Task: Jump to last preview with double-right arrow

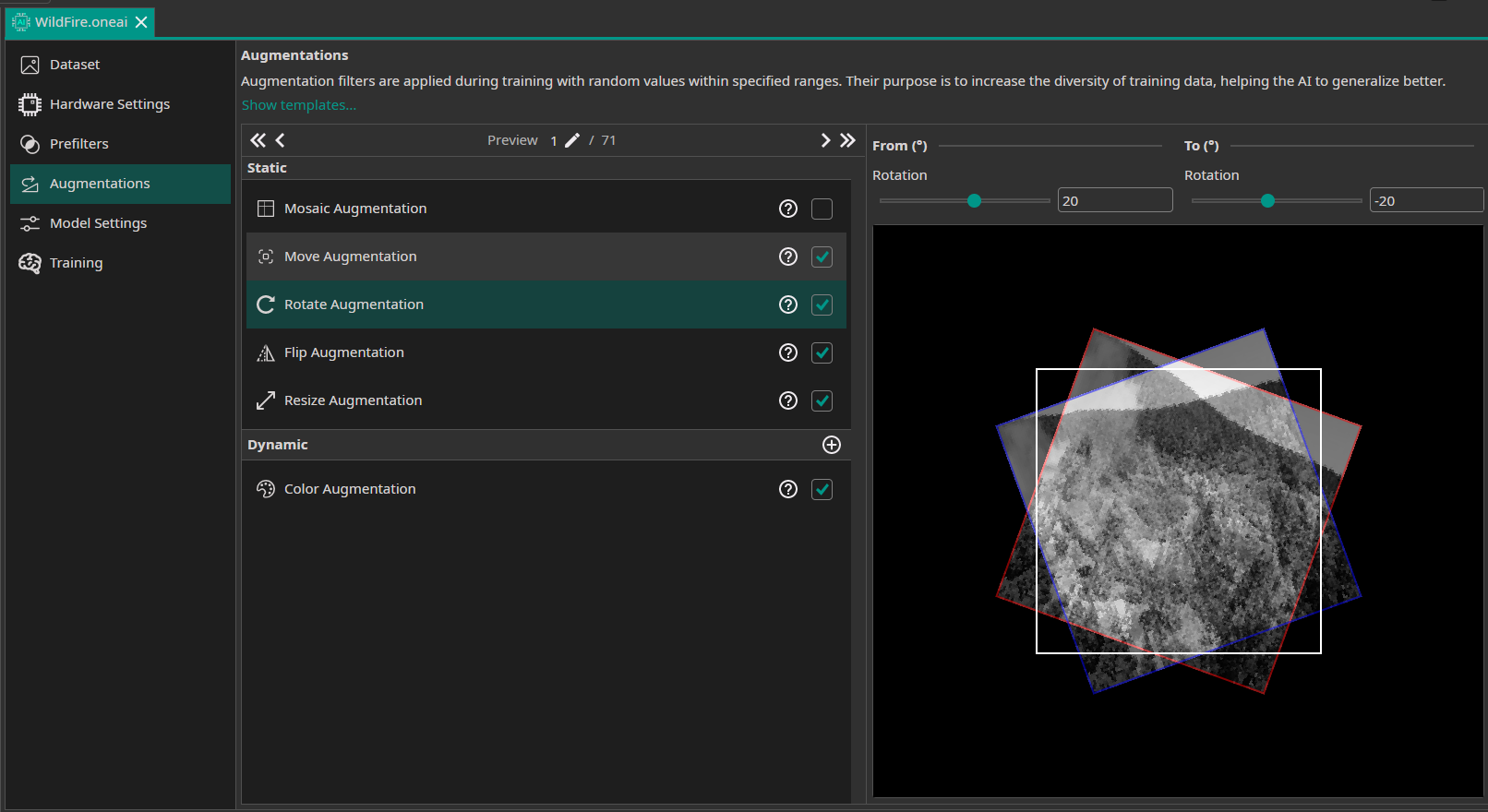Action: pyautogui.click(x=847, y=140)
